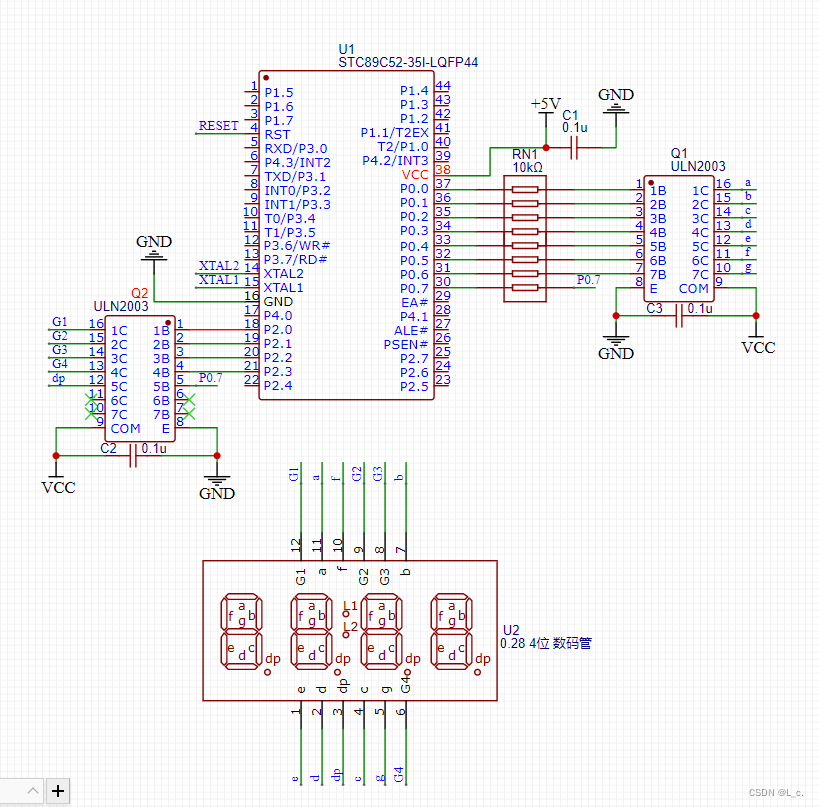This screenshot has height=807, width=819.
Task: Select the RN1 designator
Action: pyautogui.click(x=524, y=155)
